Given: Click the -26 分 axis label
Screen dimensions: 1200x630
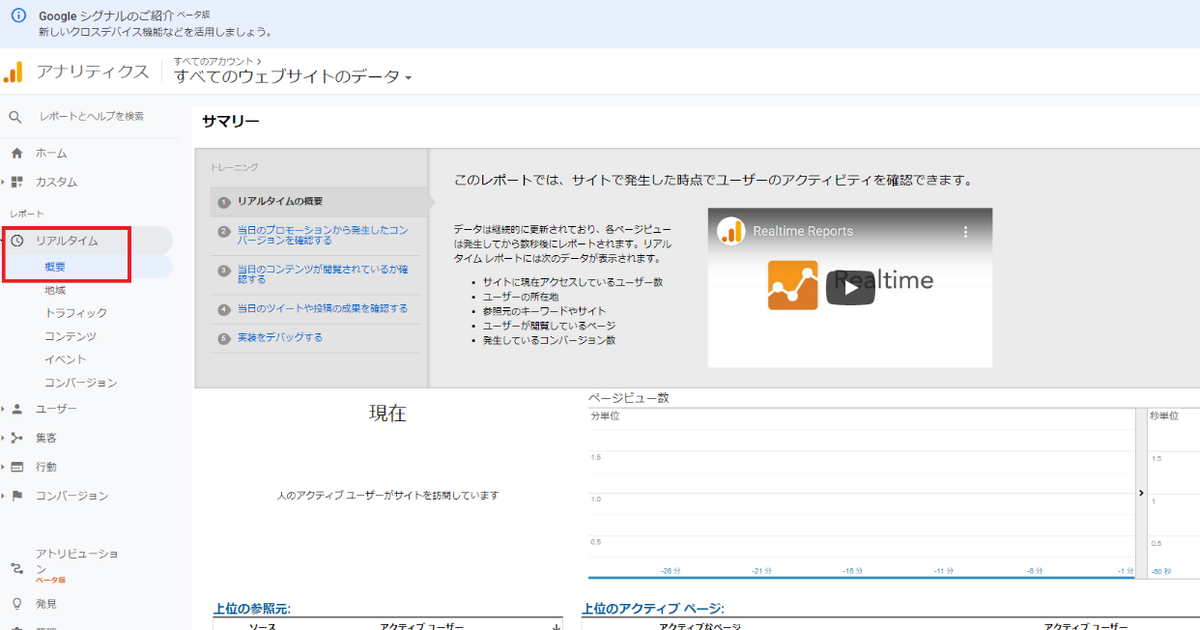Looking at the screenshot, I should pos(671,571).
